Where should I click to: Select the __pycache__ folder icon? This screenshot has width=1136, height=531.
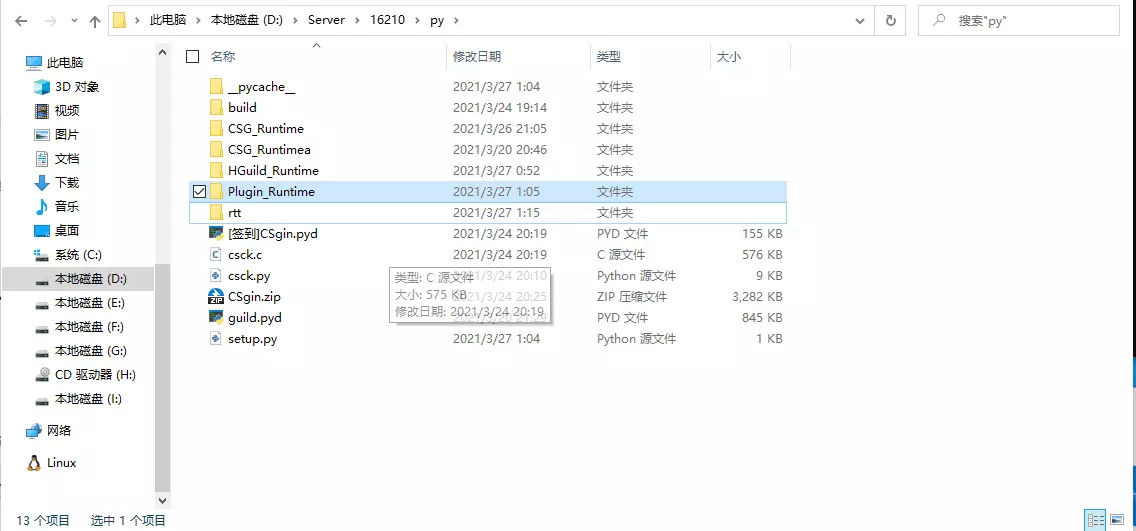click(x=216, y=87)
